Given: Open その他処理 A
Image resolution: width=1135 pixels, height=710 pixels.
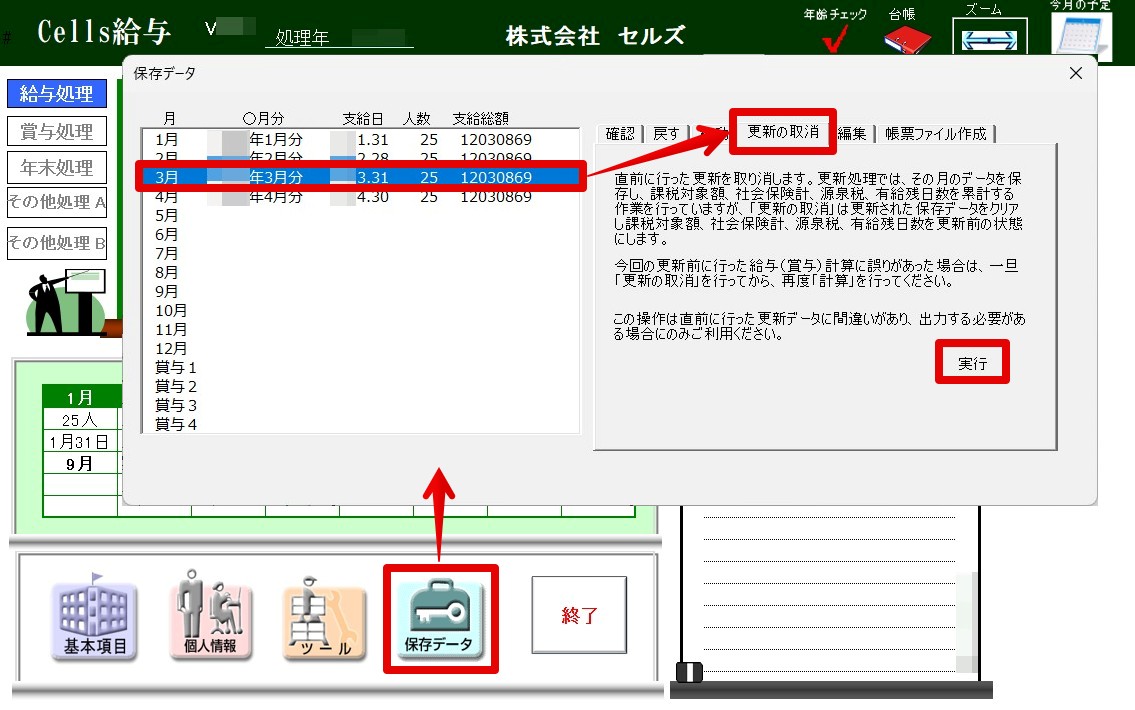Looking at the screenshot, I should 56,203.
